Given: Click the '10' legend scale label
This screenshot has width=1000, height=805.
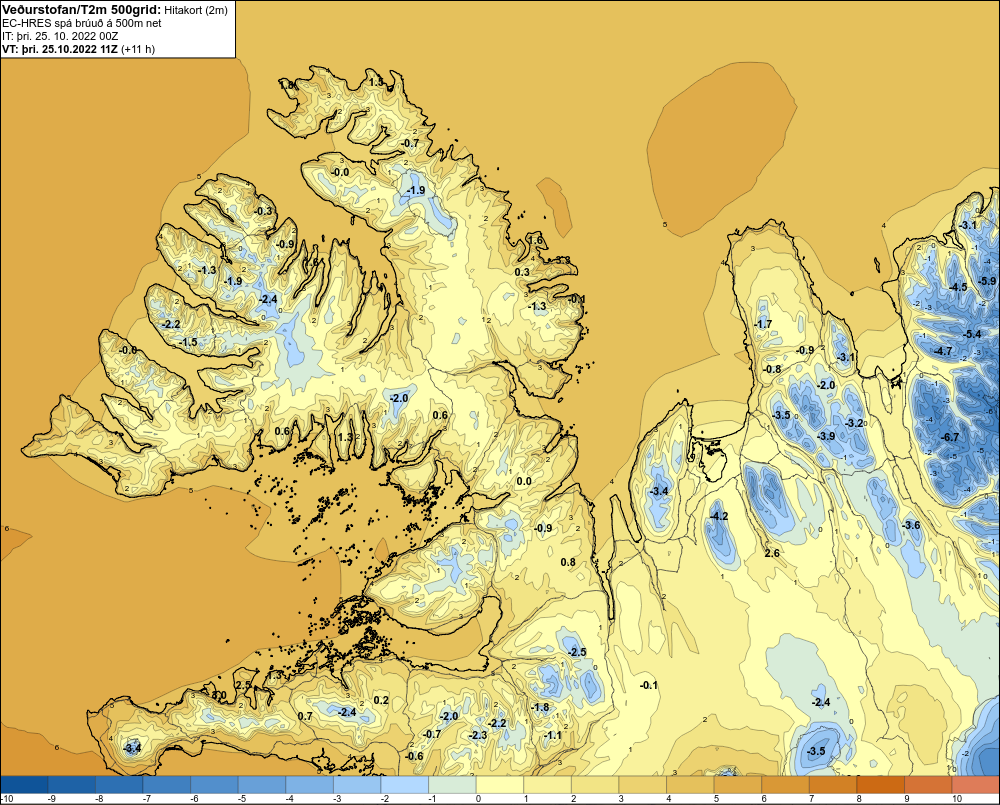Looking at the screenshot, I should point(957,798).
